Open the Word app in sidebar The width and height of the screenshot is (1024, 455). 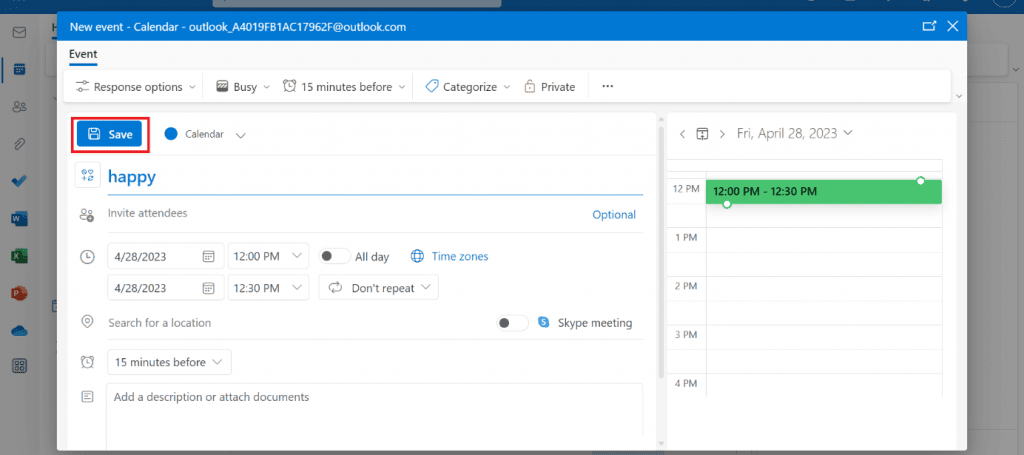point(19,218)
